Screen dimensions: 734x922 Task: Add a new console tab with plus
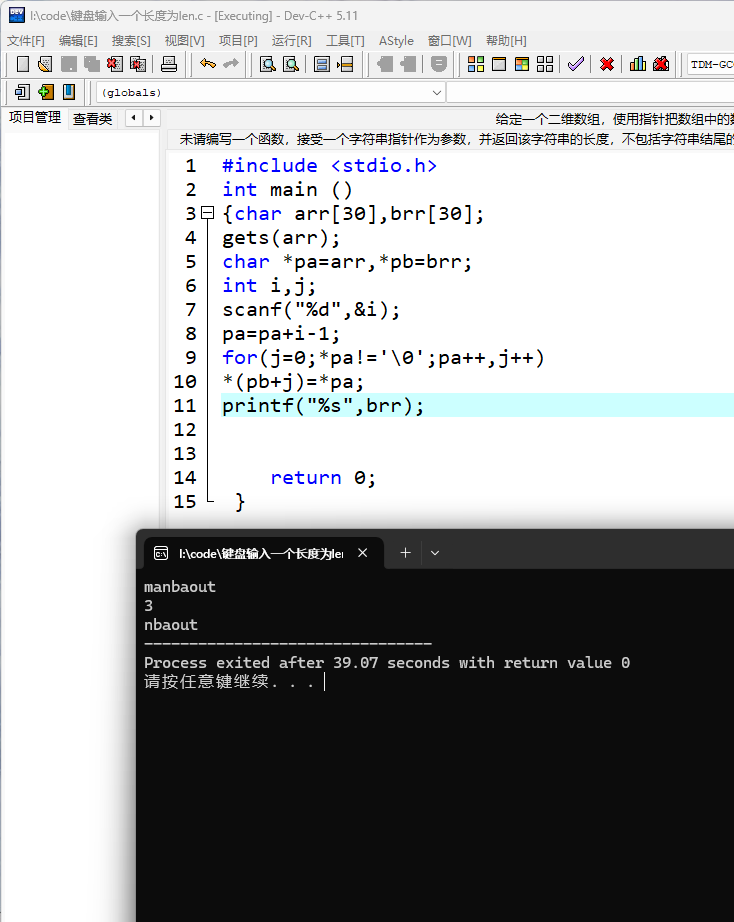(x=405, y=553)
